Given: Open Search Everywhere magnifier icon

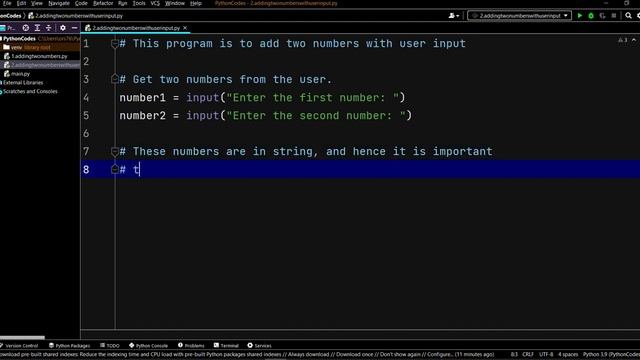Looking at the screenshot, I should point(628,16).
